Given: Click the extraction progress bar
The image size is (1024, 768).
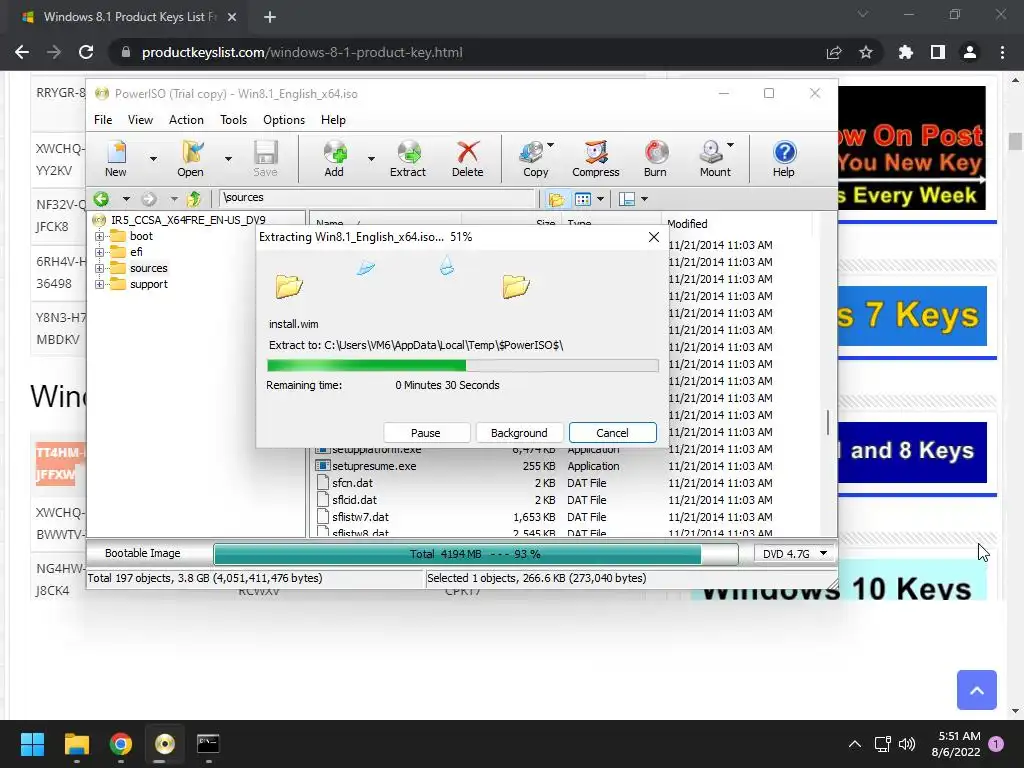Looking at the screenshot, I should tap(462, 365).
